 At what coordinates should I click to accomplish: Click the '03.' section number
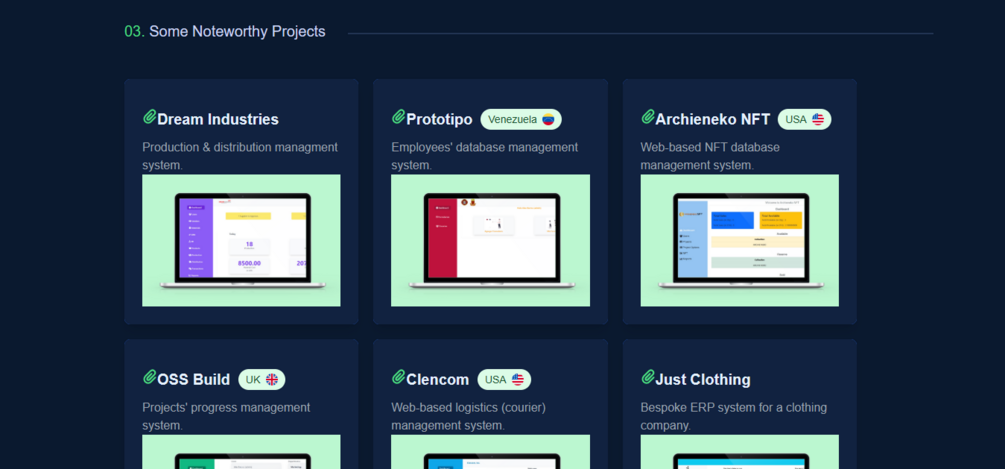[135, 31]
